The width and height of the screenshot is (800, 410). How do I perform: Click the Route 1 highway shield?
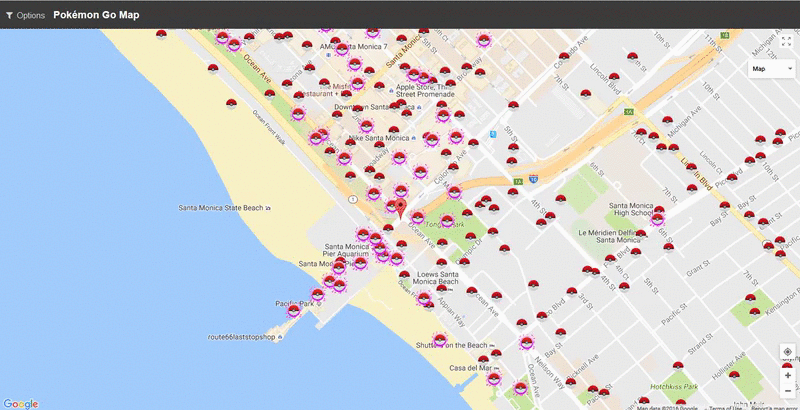[x=352, y=198]
